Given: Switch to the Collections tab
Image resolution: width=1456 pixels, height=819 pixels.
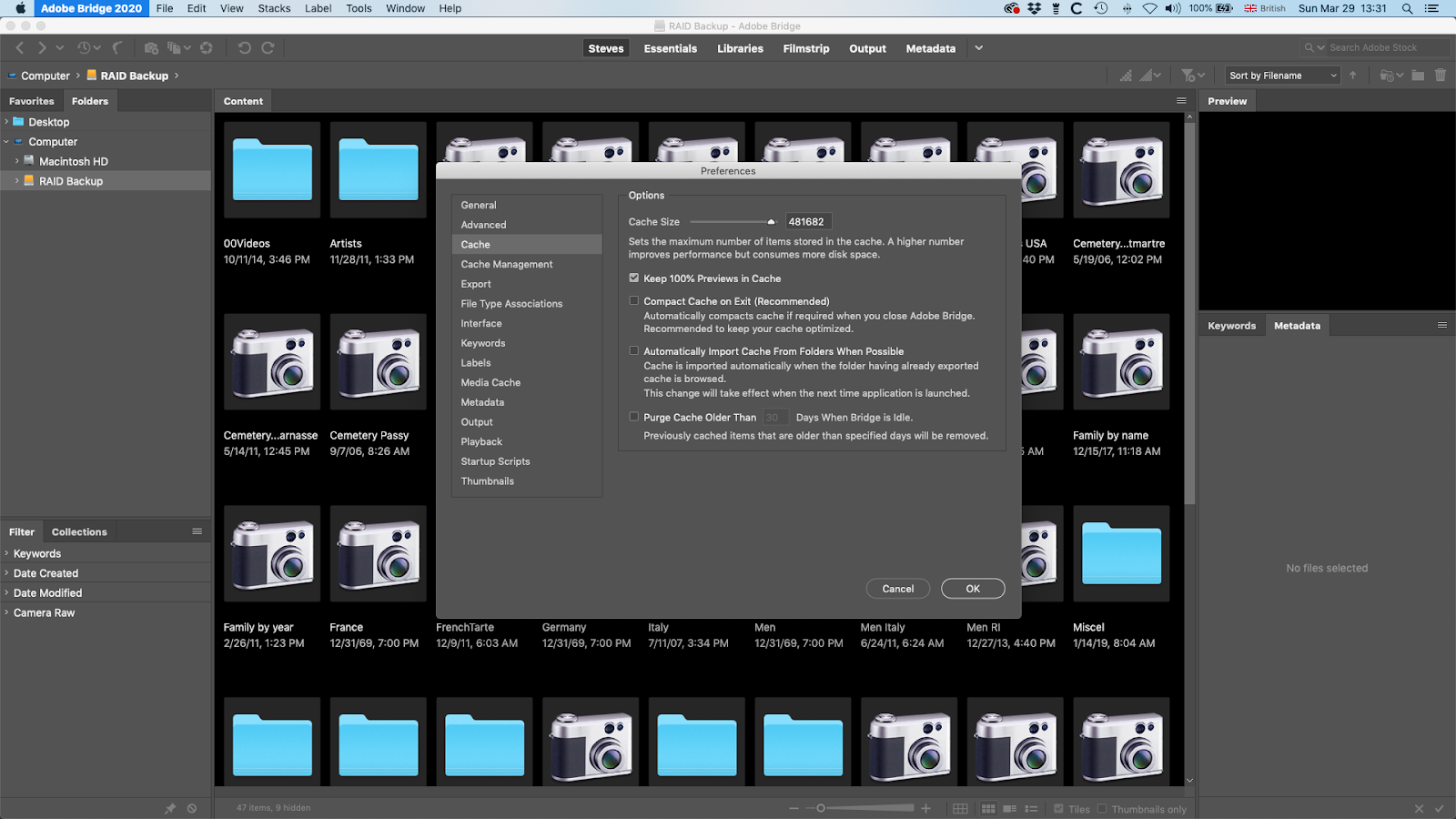Looking at the screenshot, I should [x=79, y=531].
